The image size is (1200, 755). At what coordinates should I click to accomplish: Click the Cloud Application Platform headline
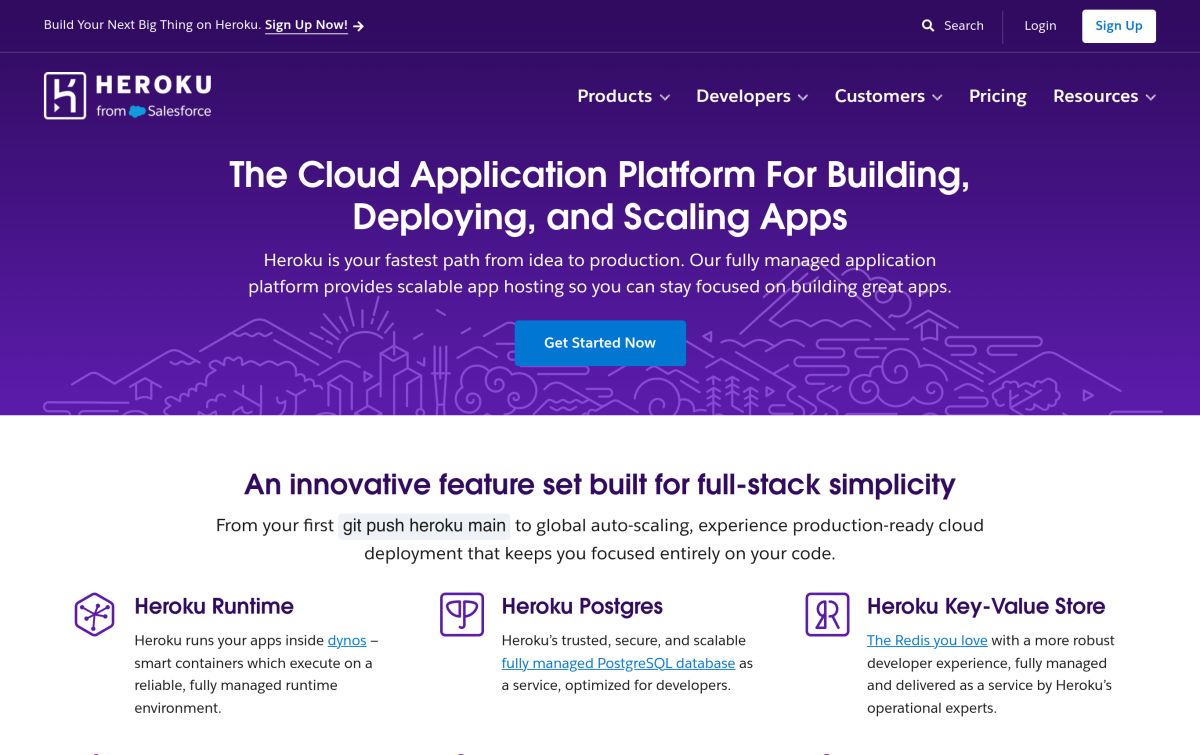pos(600,196)
